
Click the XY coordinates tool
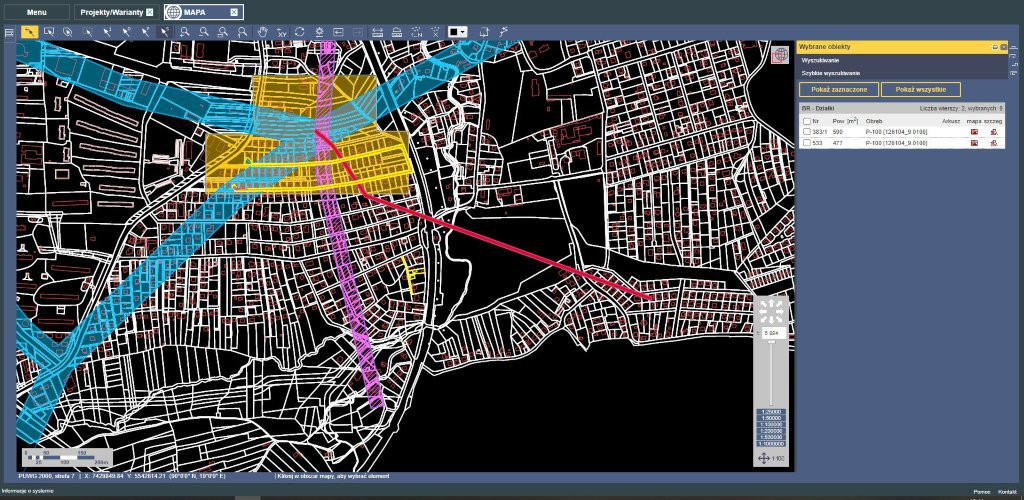click(x=282, y=32)
